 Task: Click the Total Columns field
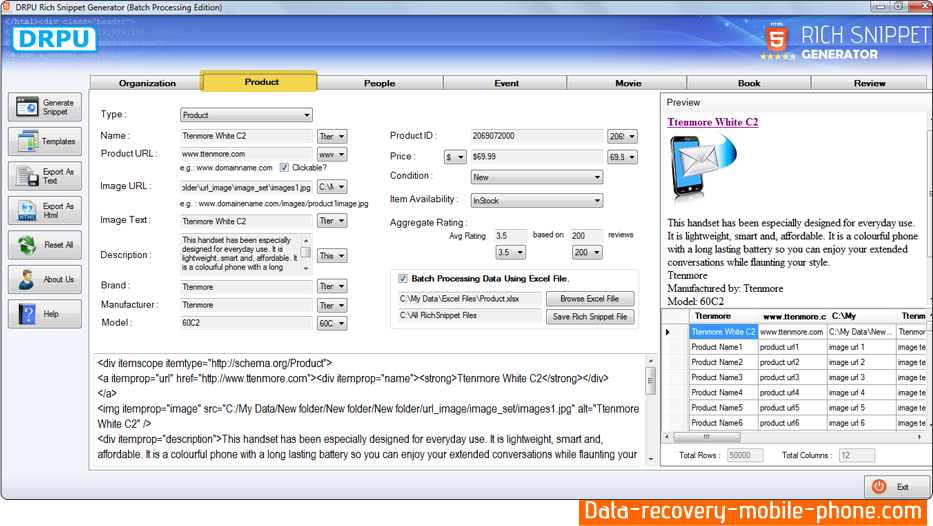(x=856, y=455)
